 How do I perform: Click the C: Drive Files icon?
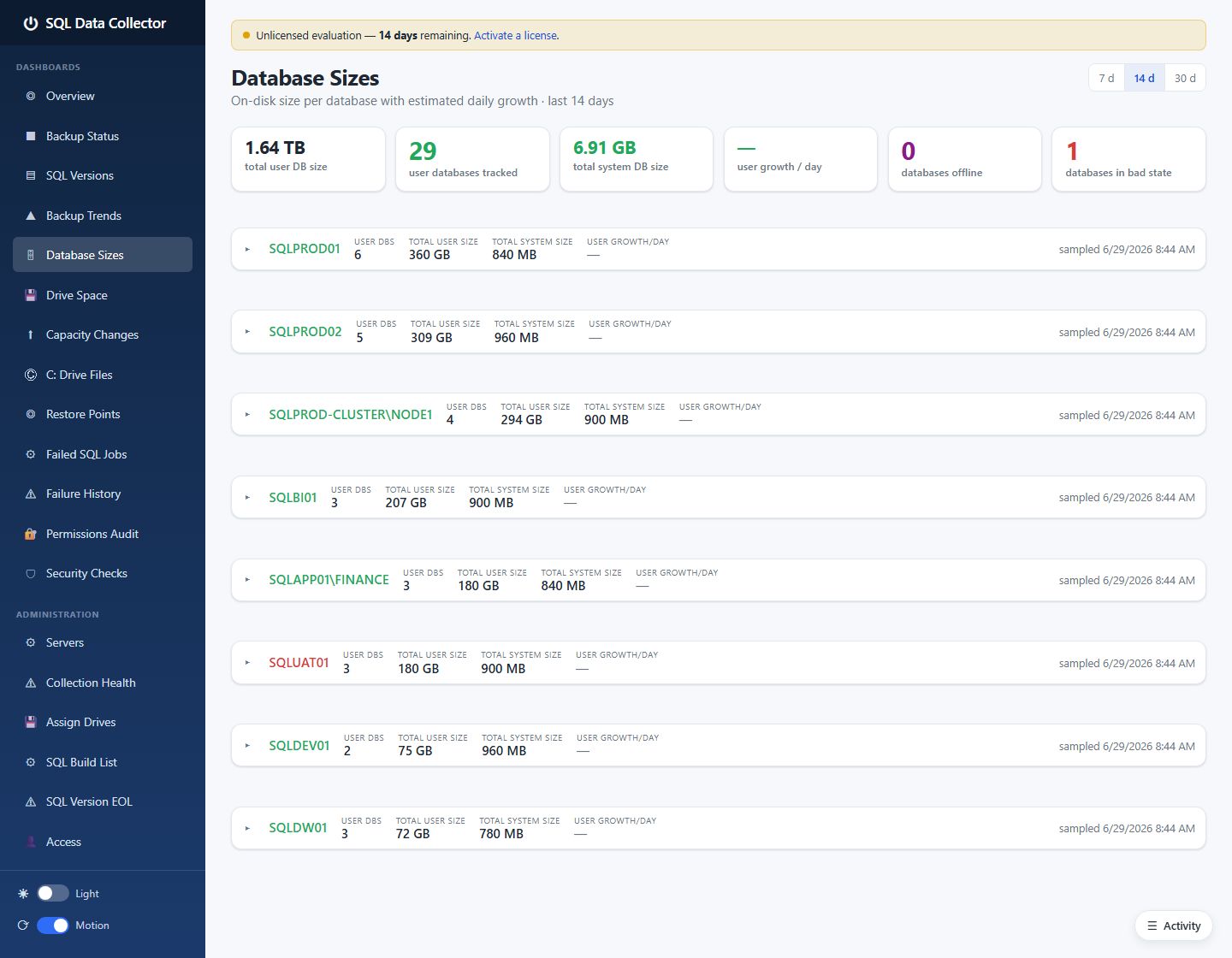pyautogui.click(x=31, y=375)
